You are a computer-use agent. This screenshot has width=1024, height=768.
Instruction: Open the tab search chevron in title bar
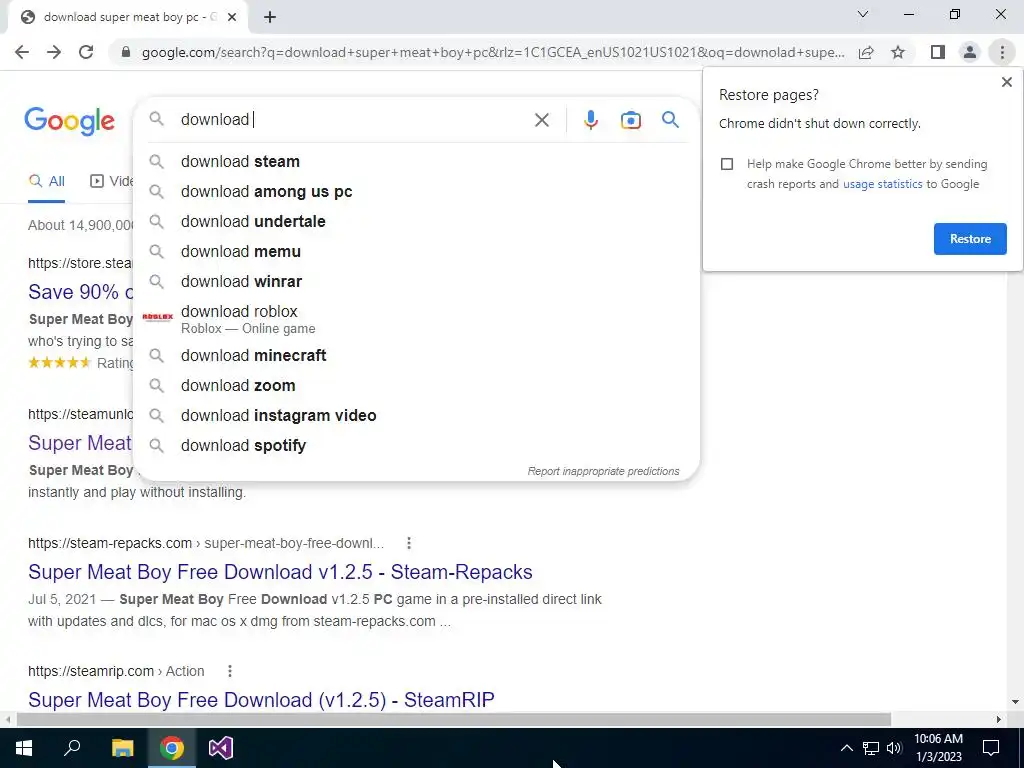pyautogui.click(x=863, y=14)
